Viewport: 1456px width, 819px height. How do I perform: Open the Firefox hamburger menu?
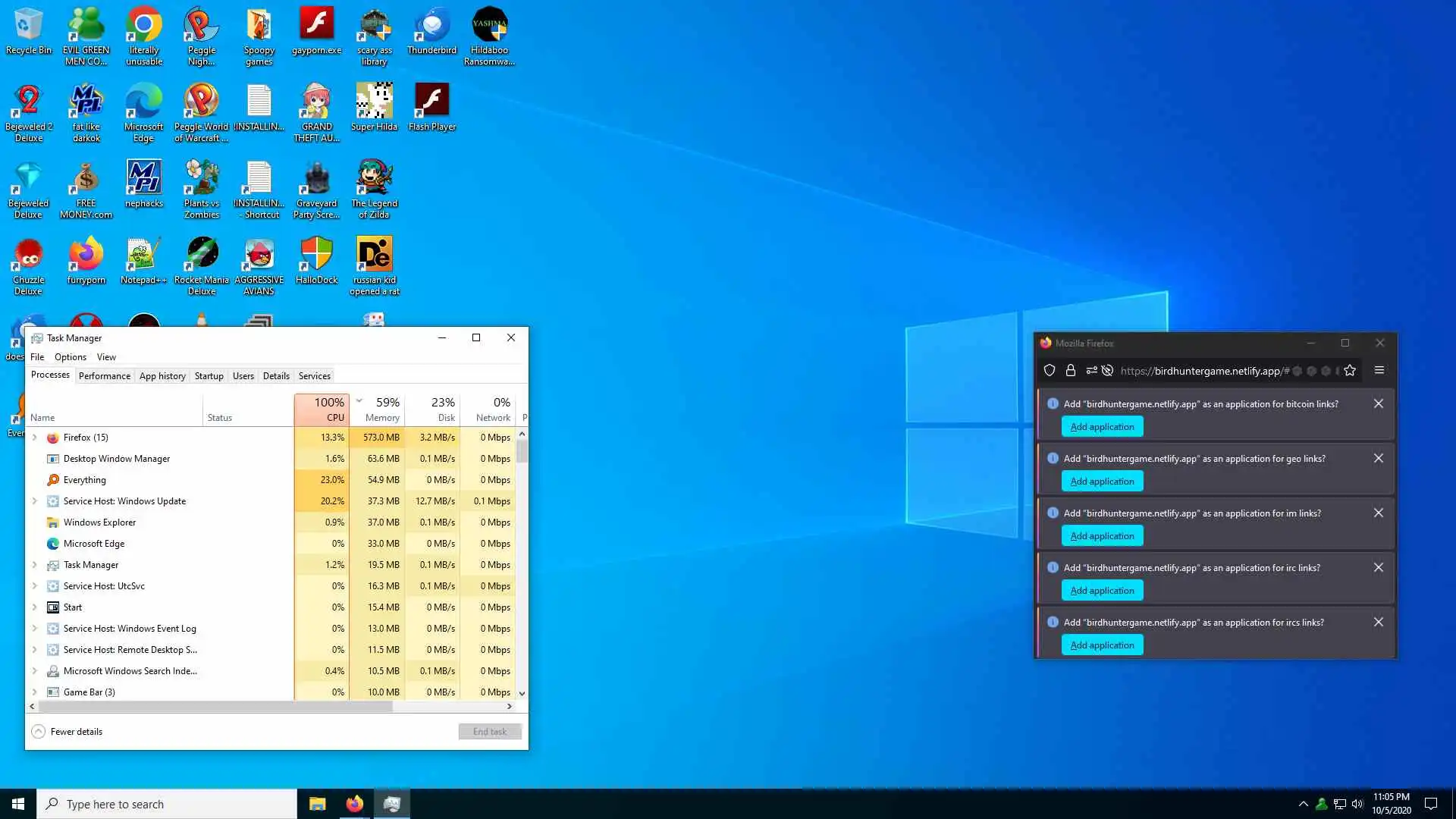click(x=1379, y=371)
